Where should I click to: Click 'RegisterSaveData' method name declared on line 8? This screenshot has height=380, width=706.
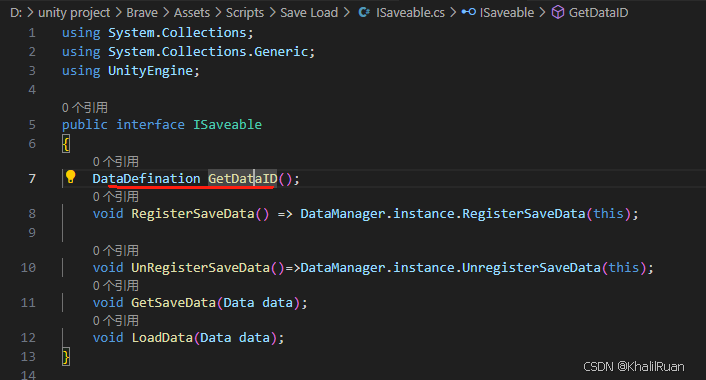pyautogui.click(x=193, y=213)
